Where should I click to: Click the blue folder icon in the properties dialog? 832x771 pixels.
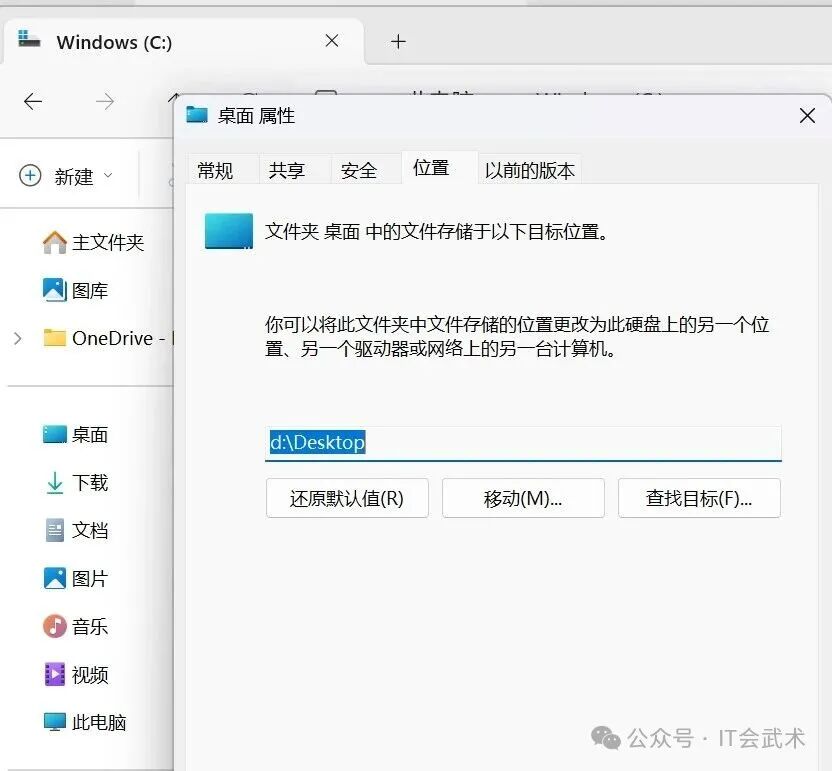pos(228,230)
